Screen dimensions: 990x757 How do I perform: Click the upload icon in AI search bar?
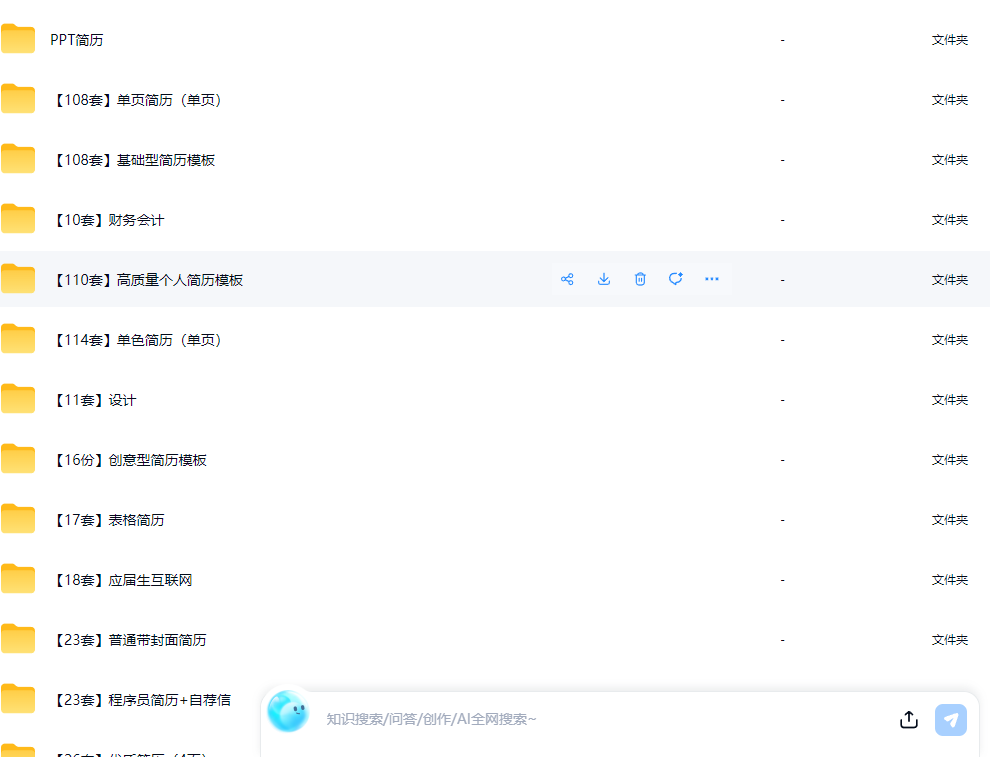pos(909,719)
